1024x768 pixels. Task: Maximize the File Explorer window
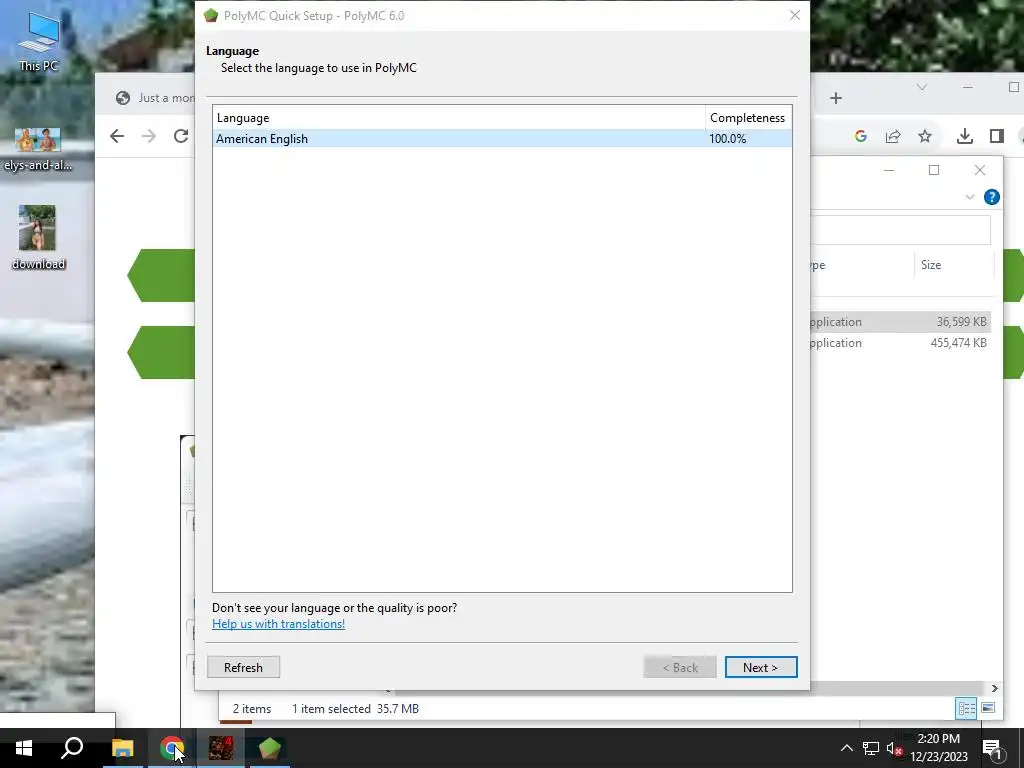(x=934, y=170)
